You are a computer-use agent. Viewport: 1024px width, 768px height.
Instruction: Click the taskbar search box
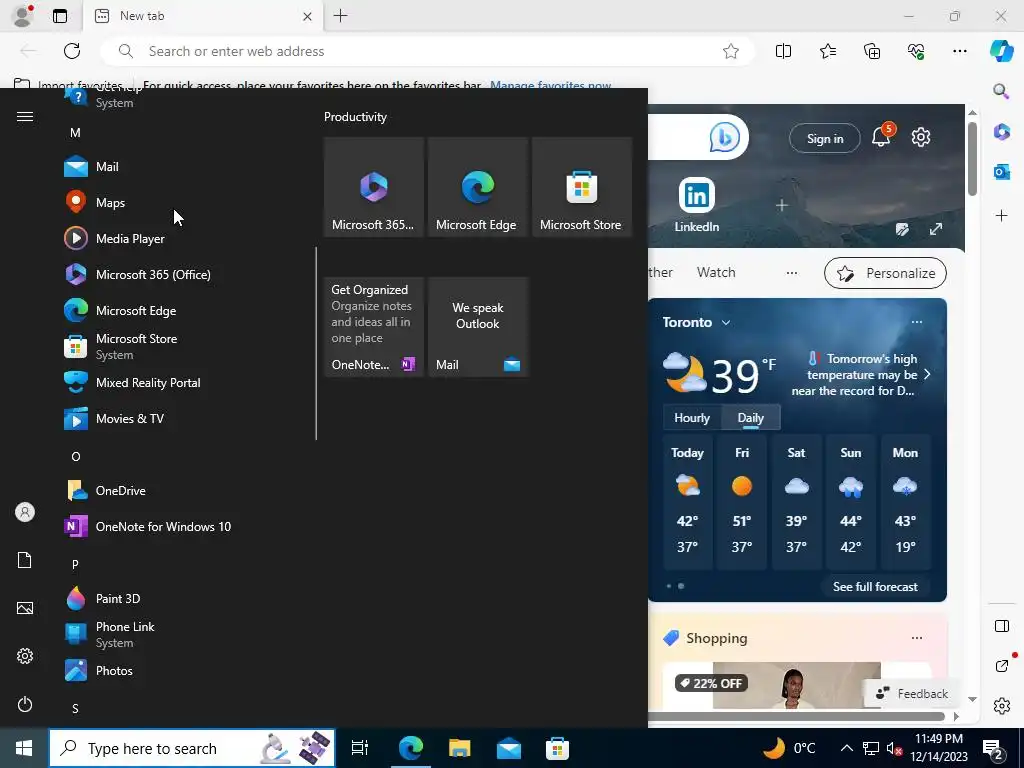192,748
